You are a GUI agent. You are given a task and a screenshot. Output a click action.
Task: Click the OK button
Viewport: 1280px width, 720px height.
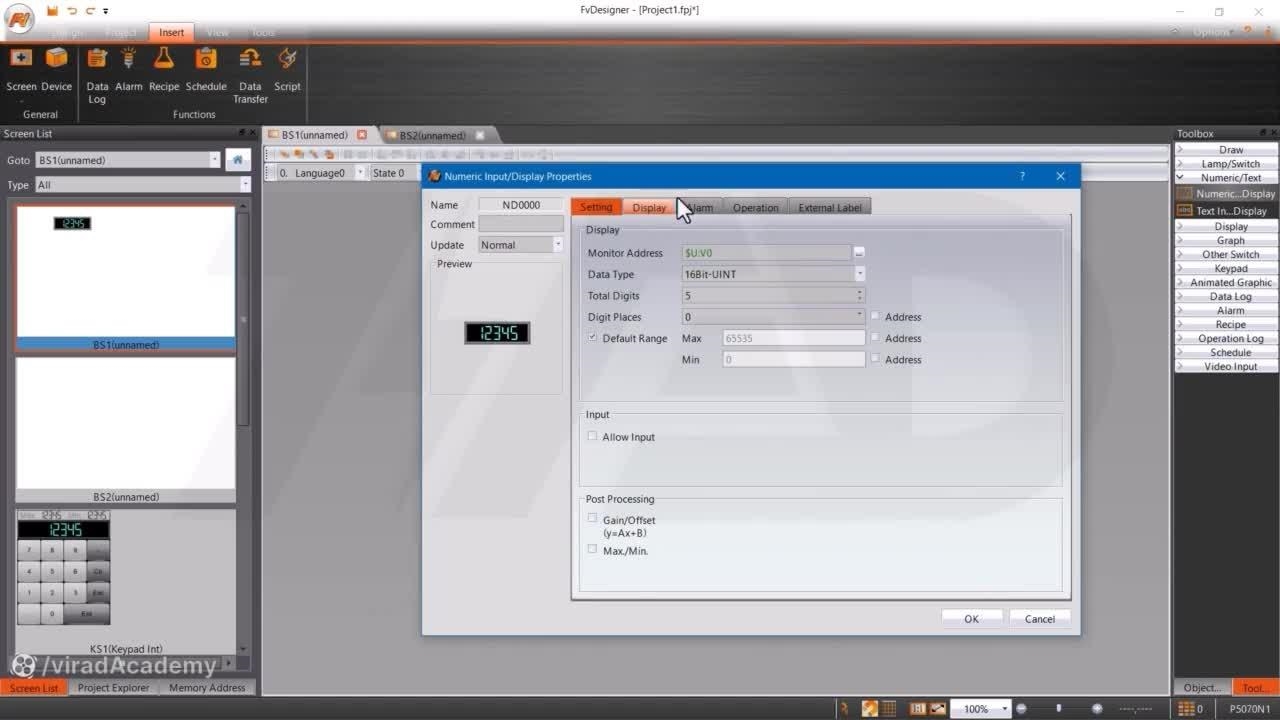(x=971, y=619)
